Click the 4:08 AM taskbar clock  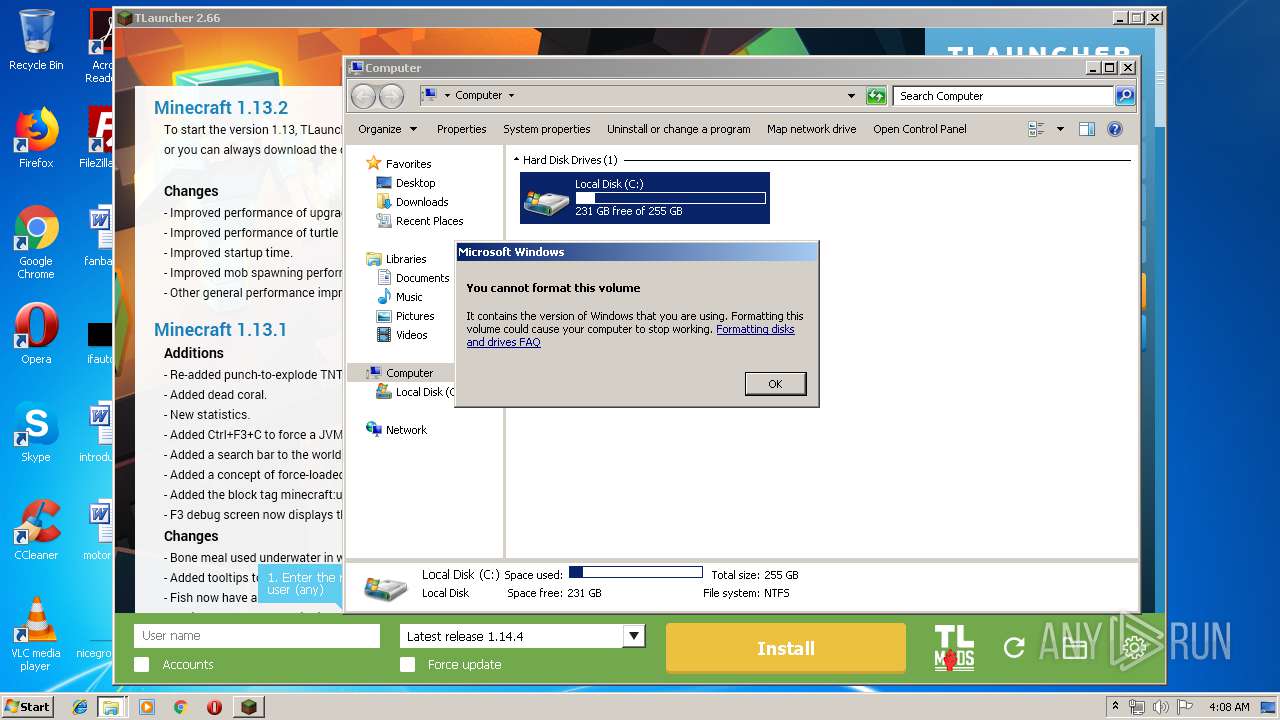pyautogui.click(x=1229, y=707)
